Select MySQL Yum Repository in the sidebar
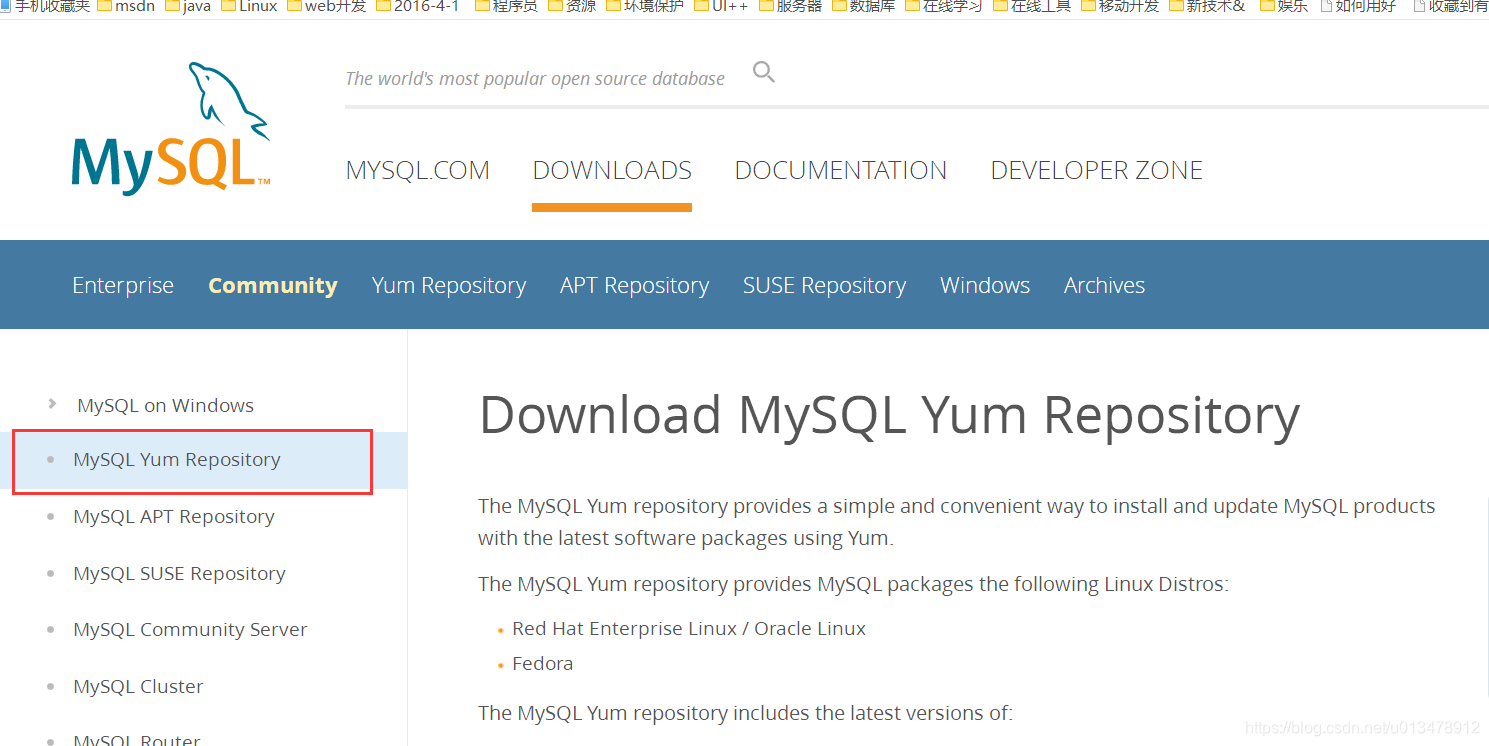This screenshot has height=746, width=1489. pos(177,460)
